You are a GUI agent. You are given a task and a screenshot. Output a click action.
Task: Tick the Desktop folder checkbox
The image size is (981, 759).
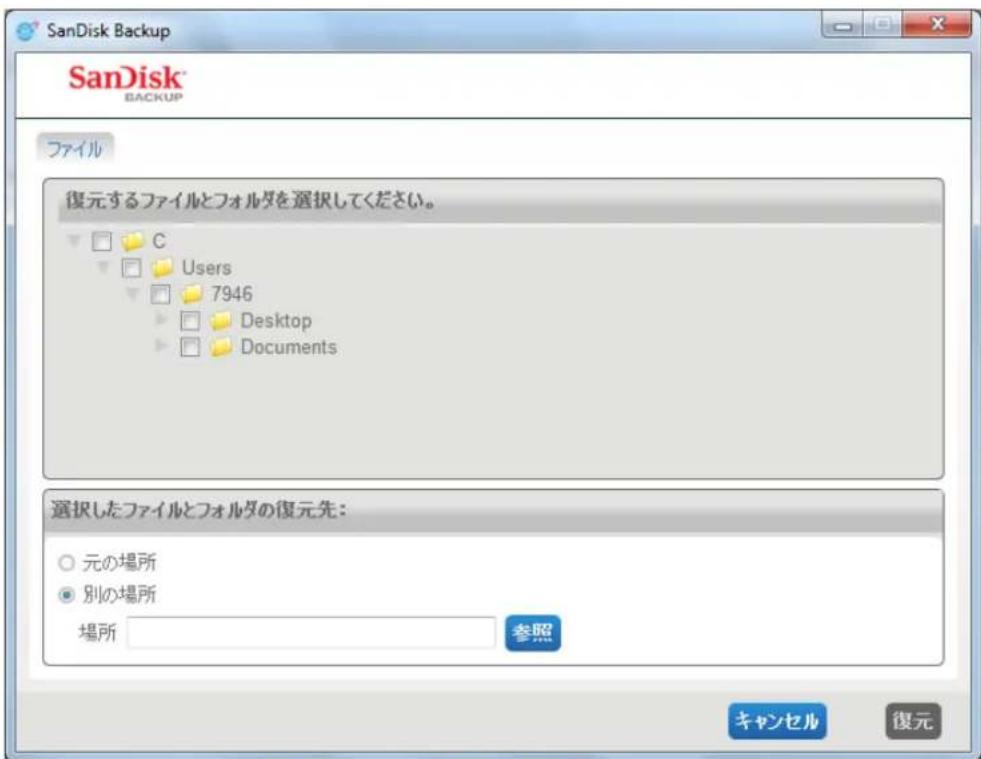[190, 321]
